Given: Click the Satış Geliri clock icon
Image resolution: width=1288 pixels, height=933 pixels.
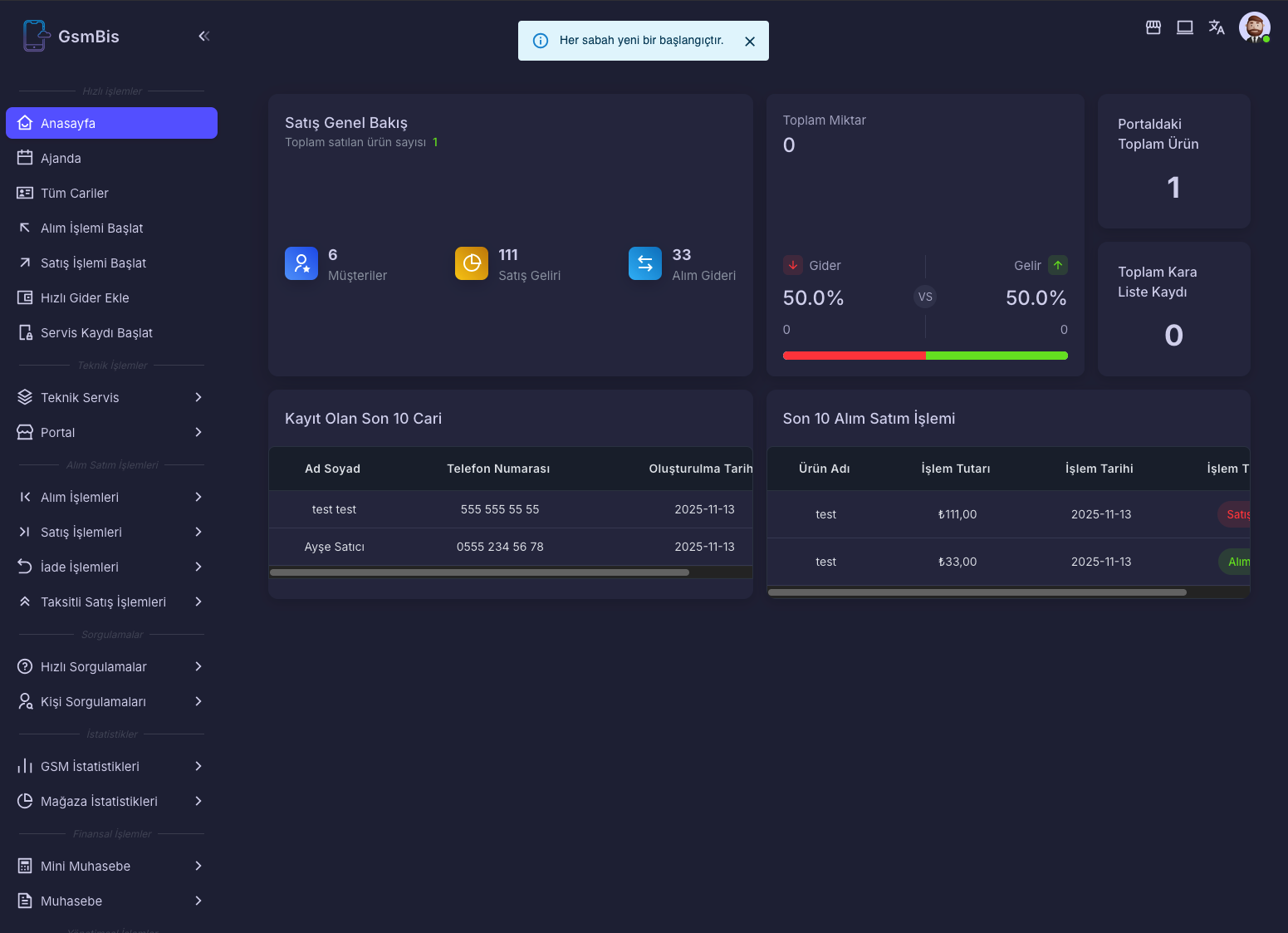Looking at the screenshot, I should pyautogui.click(x=472, y=263).
